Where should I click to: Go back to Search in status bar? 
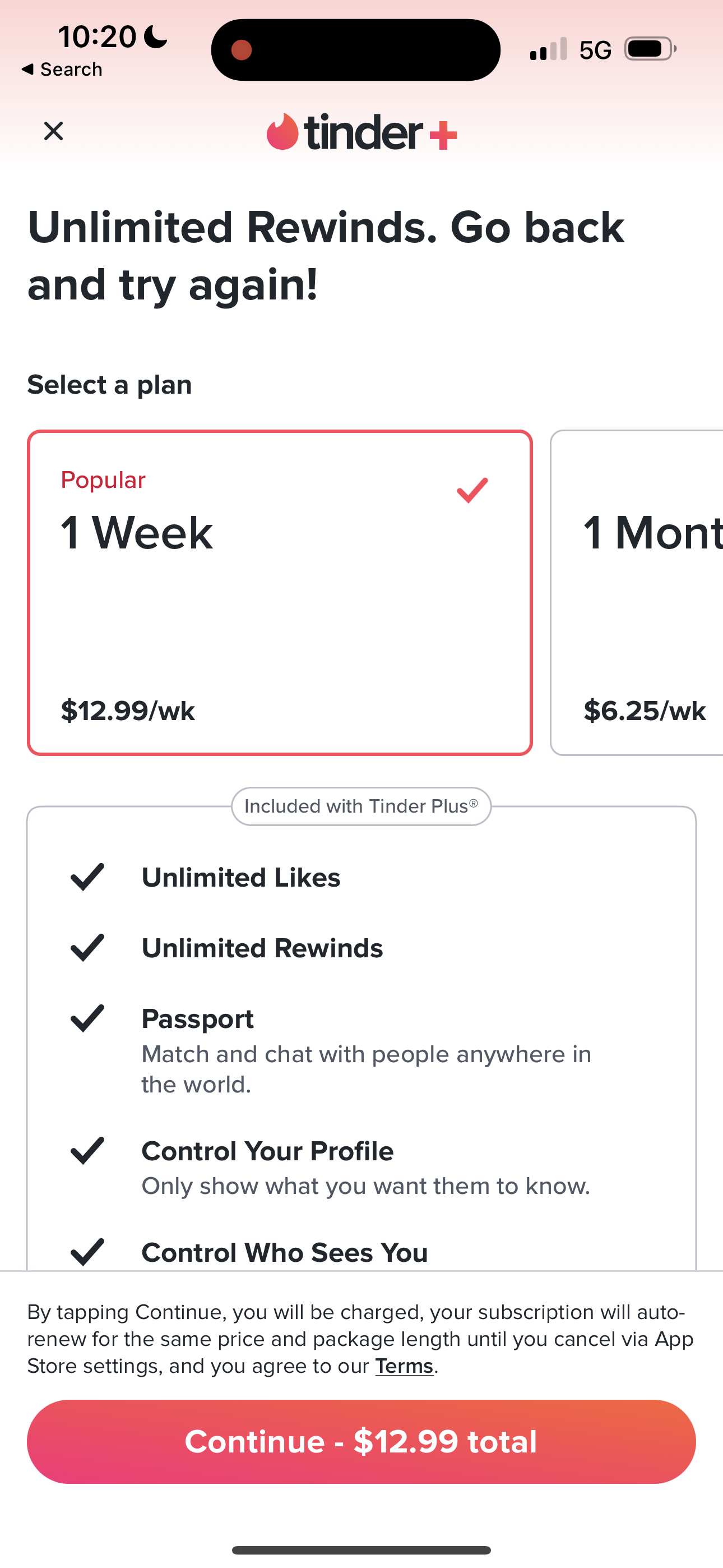[x=62, y=70]
